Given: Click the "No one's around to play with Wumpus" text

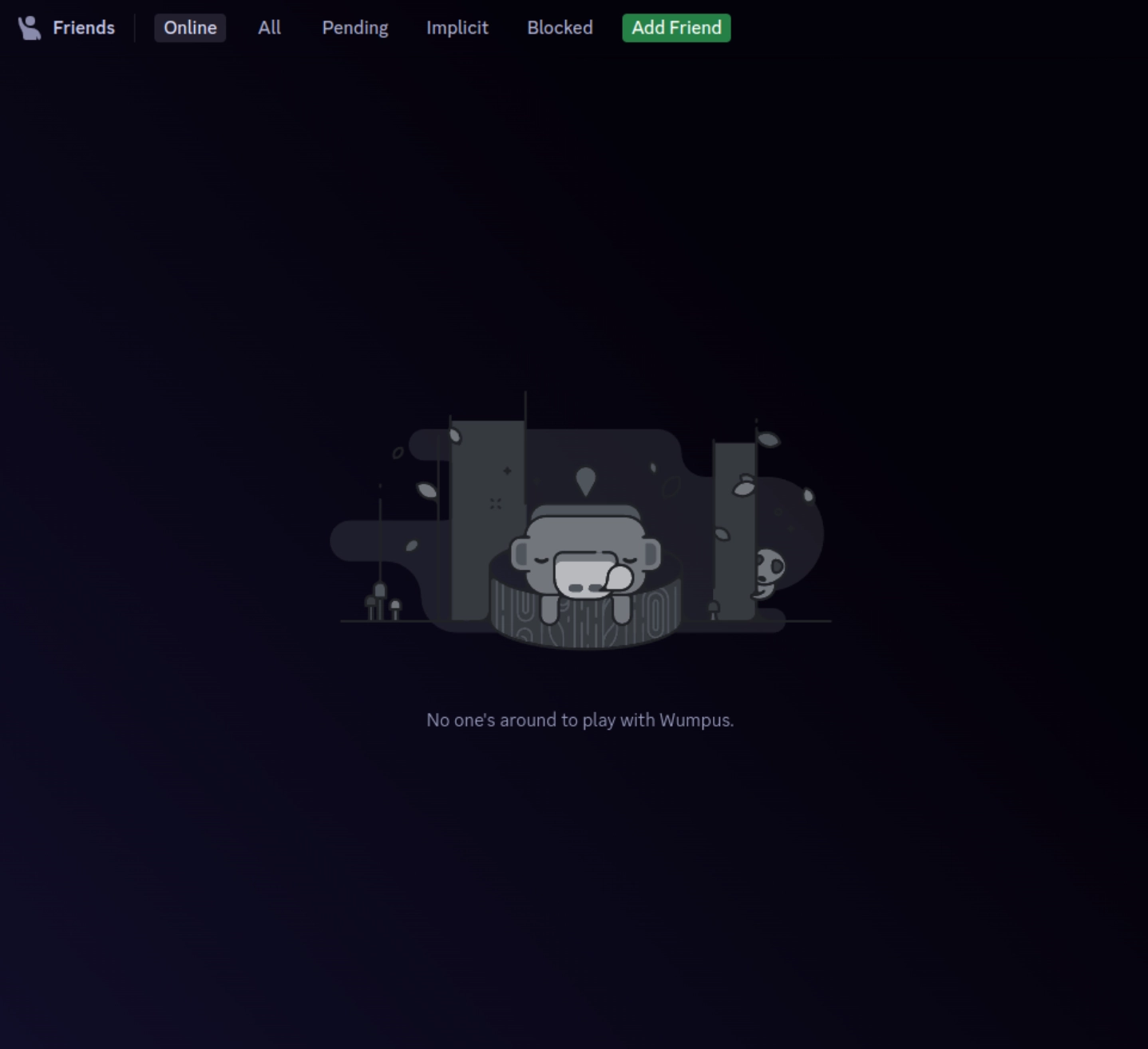Looking at the screenshot, I should tap(580, 719).
